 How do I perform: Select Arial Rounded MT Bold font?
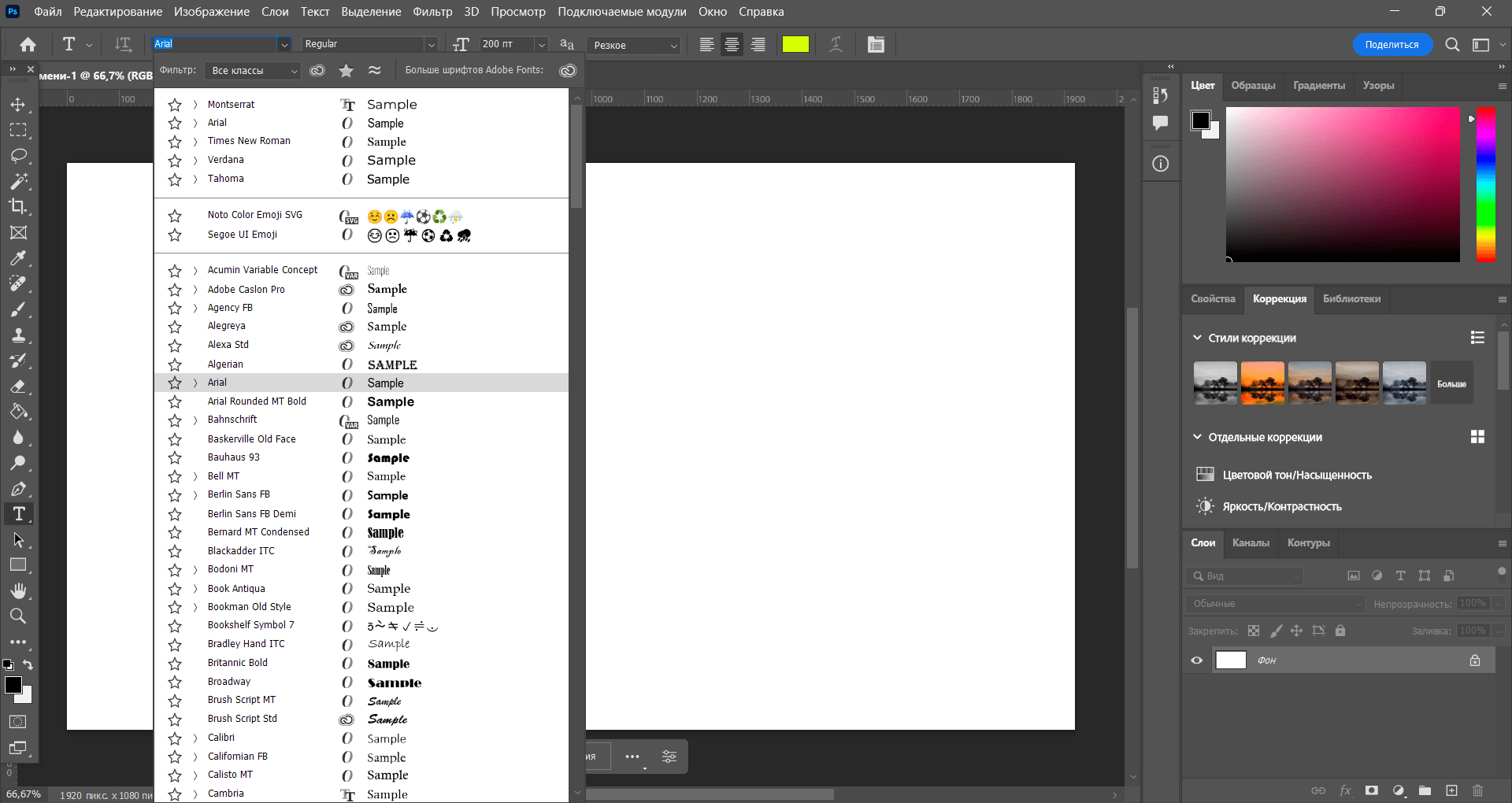[361, 401]
